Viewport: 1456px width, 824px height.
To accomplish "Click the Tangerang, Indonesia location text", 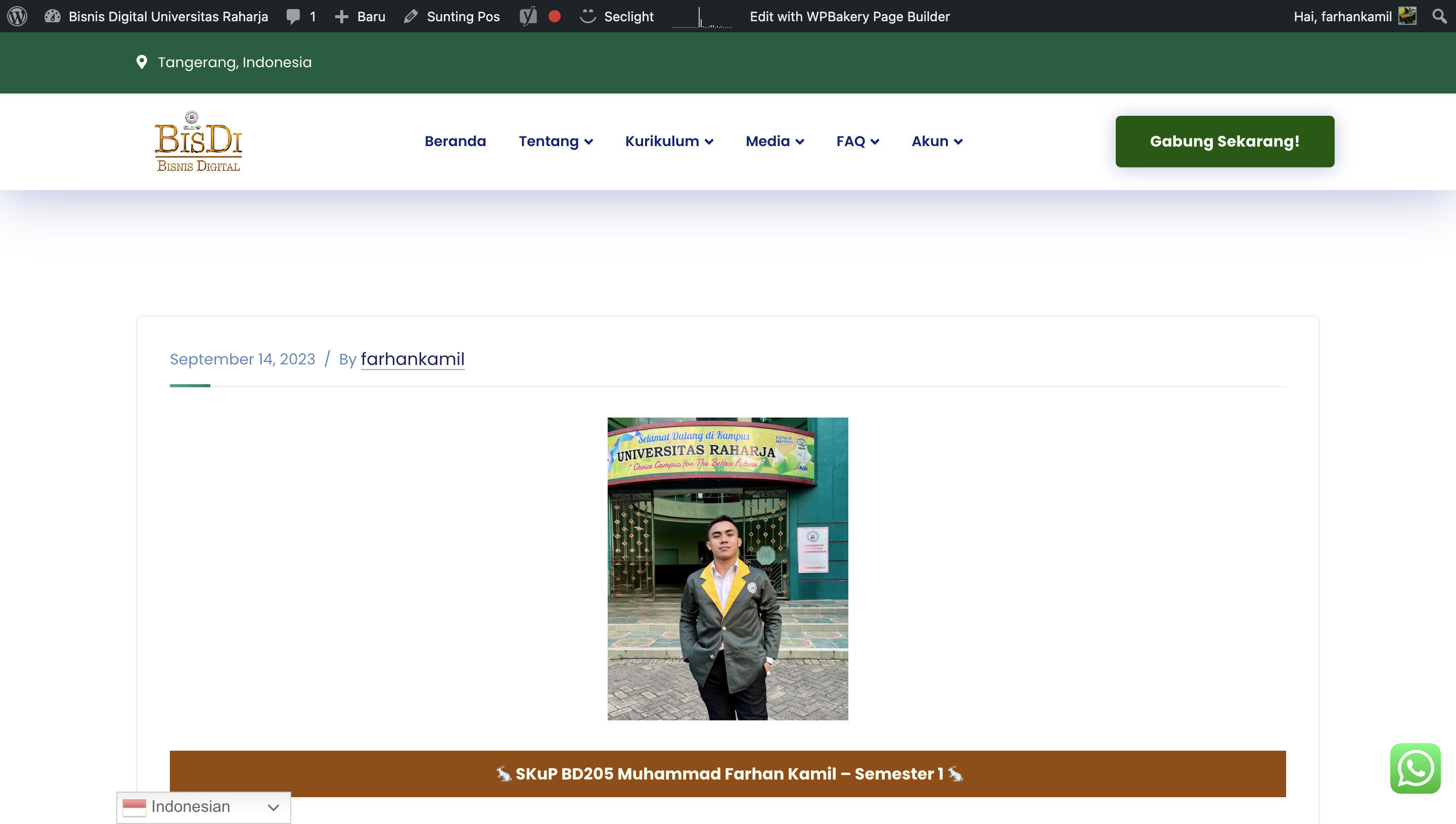I will 235,62.
